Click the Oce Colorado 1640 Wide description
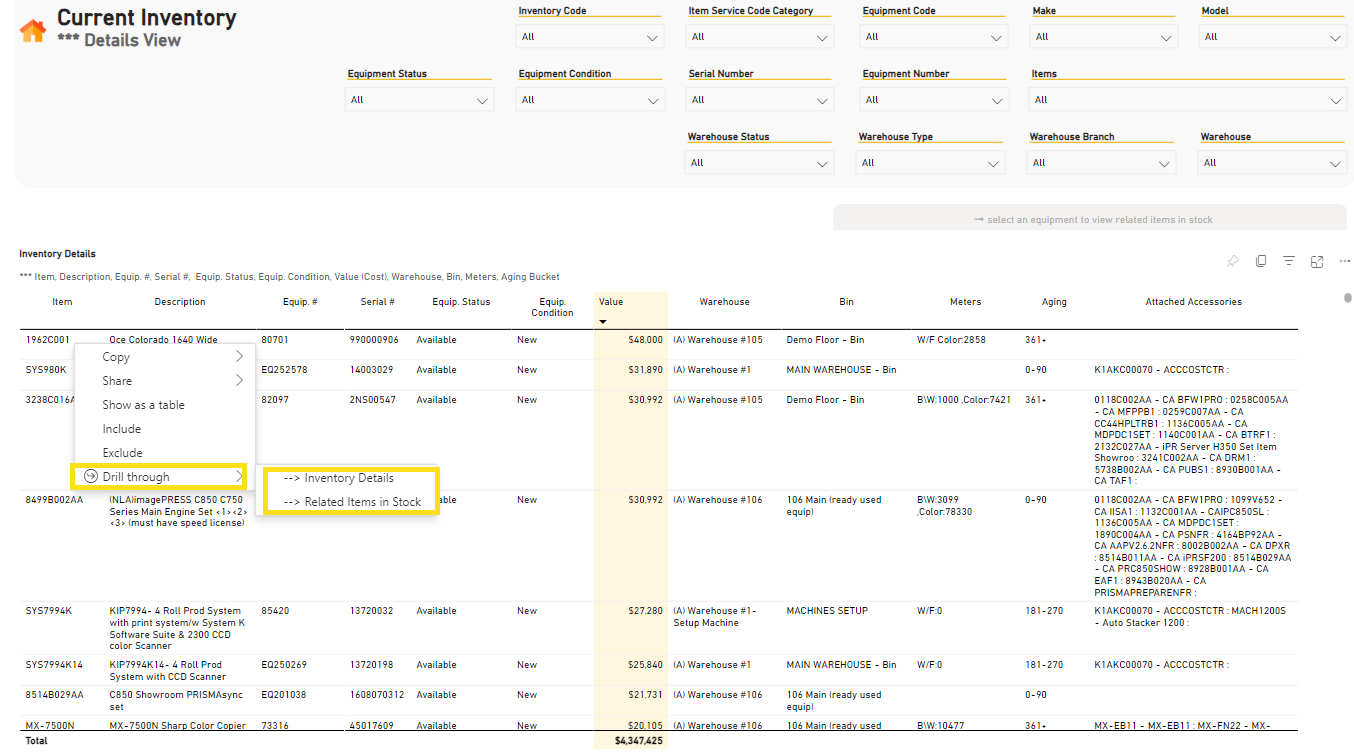Screen dimensions: 1354x755 pyautogui.click(x=163, y=340)
